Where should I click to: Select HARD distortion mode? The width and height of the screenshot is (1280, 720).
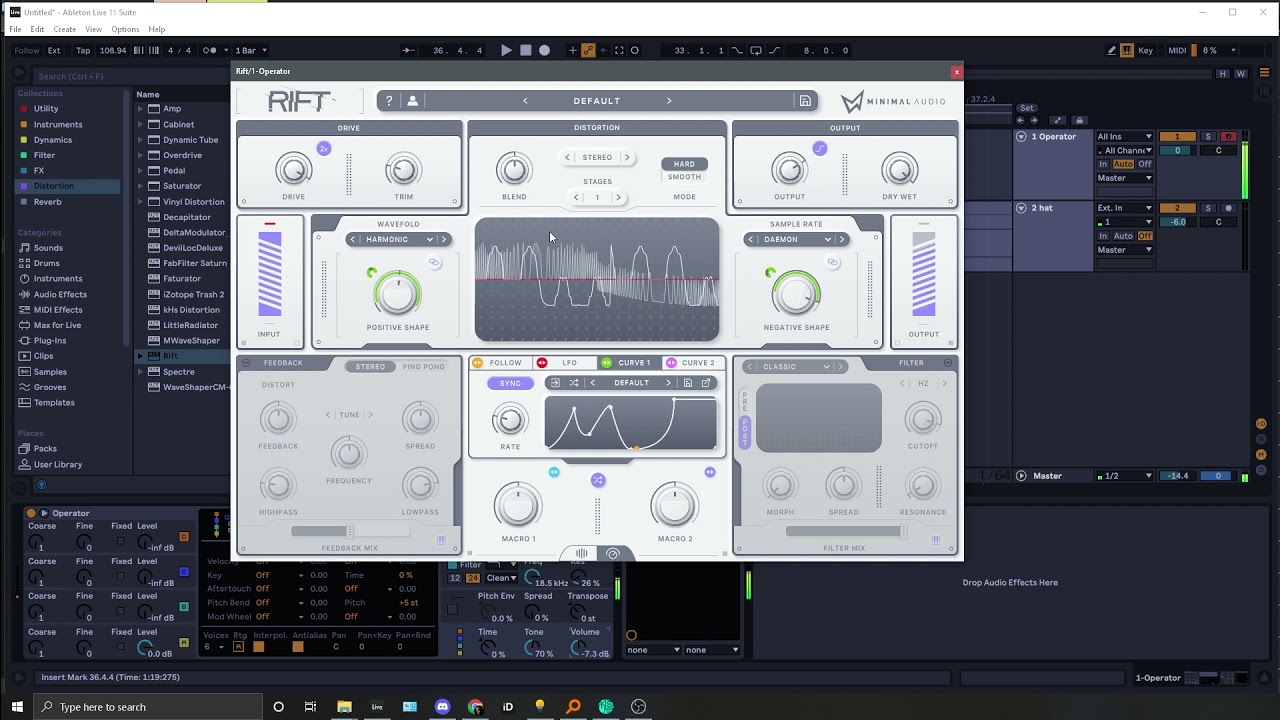point(684,164)
